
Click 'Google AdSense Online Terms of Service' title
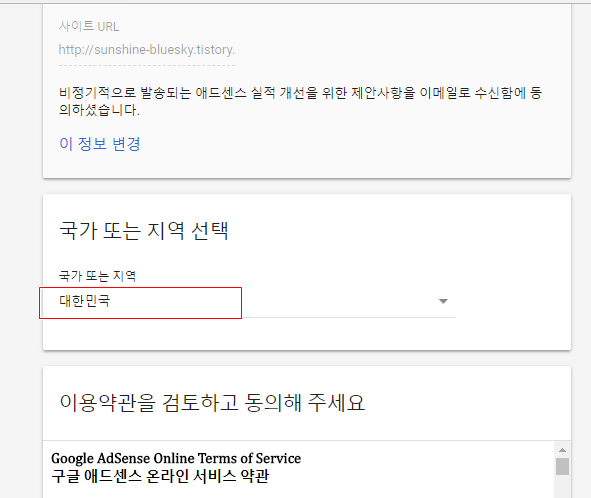tap(176, 458)
